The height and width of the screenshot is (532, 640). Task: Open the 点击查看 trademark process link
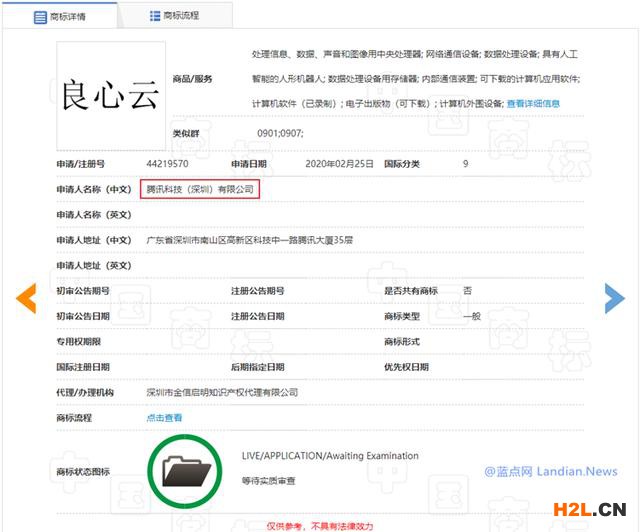(164, 418)
